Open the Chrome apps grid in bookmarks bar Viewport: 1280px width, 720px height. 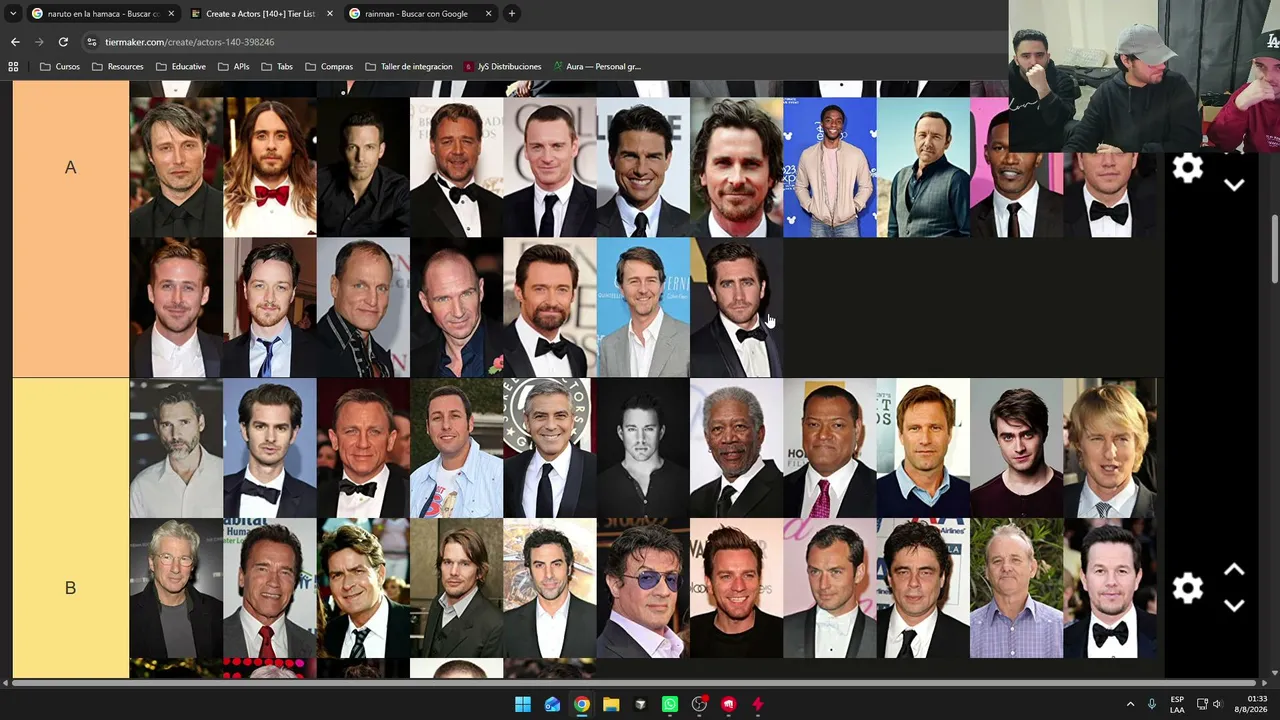click(13, 67)
